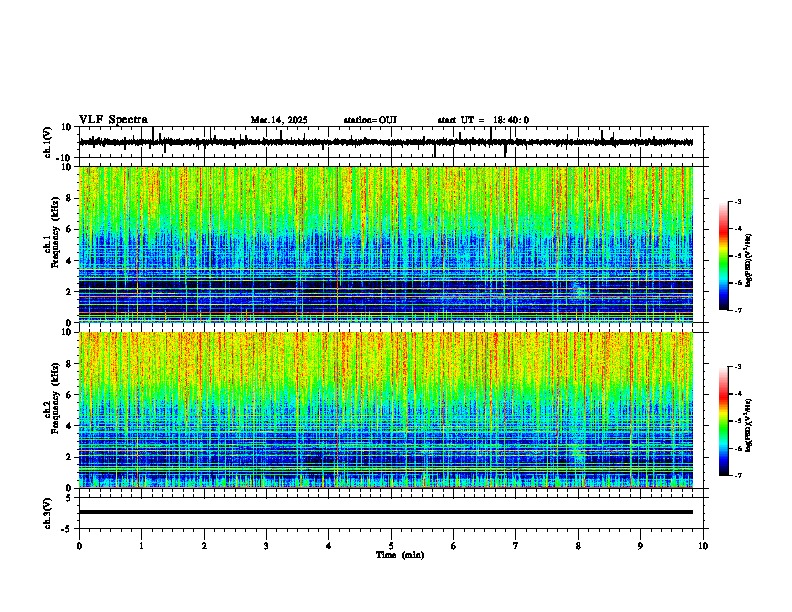Image resolution: width=792 pixels, height=612 pixels.
Task: Click the "Time (min)" axis label
Action: click(x=400, y=555)
